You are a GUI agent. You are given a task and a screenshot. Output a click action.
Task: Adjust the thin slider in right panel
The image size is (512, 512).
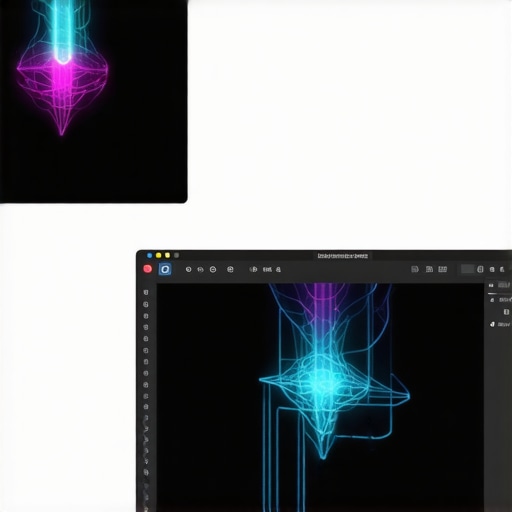(x=499, y=293)
